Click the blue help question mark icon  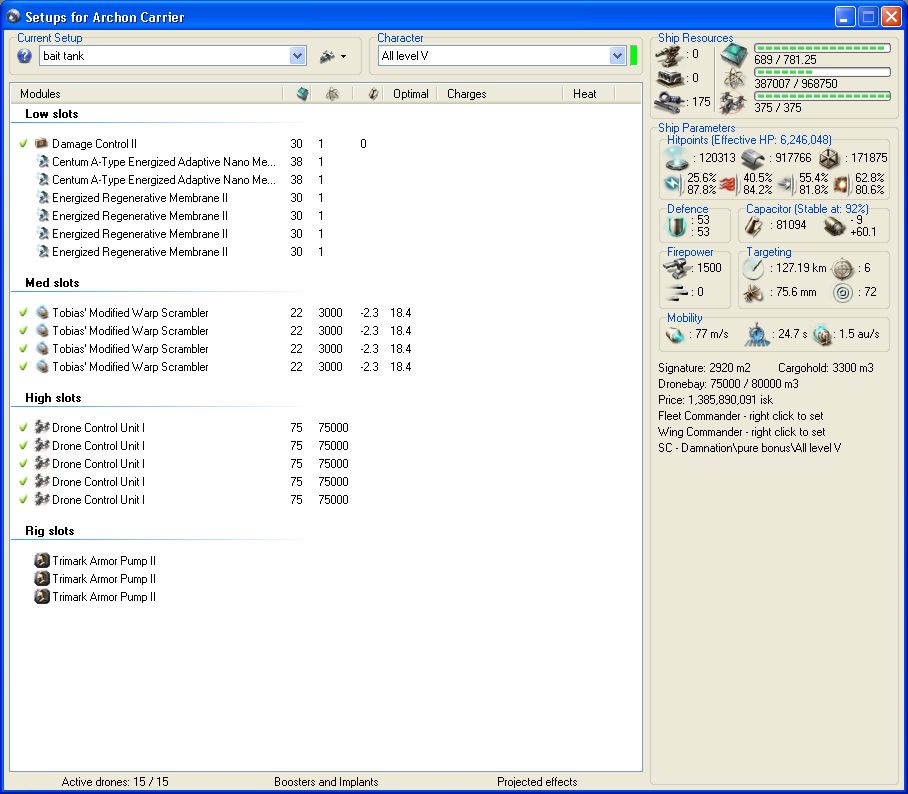24,56
